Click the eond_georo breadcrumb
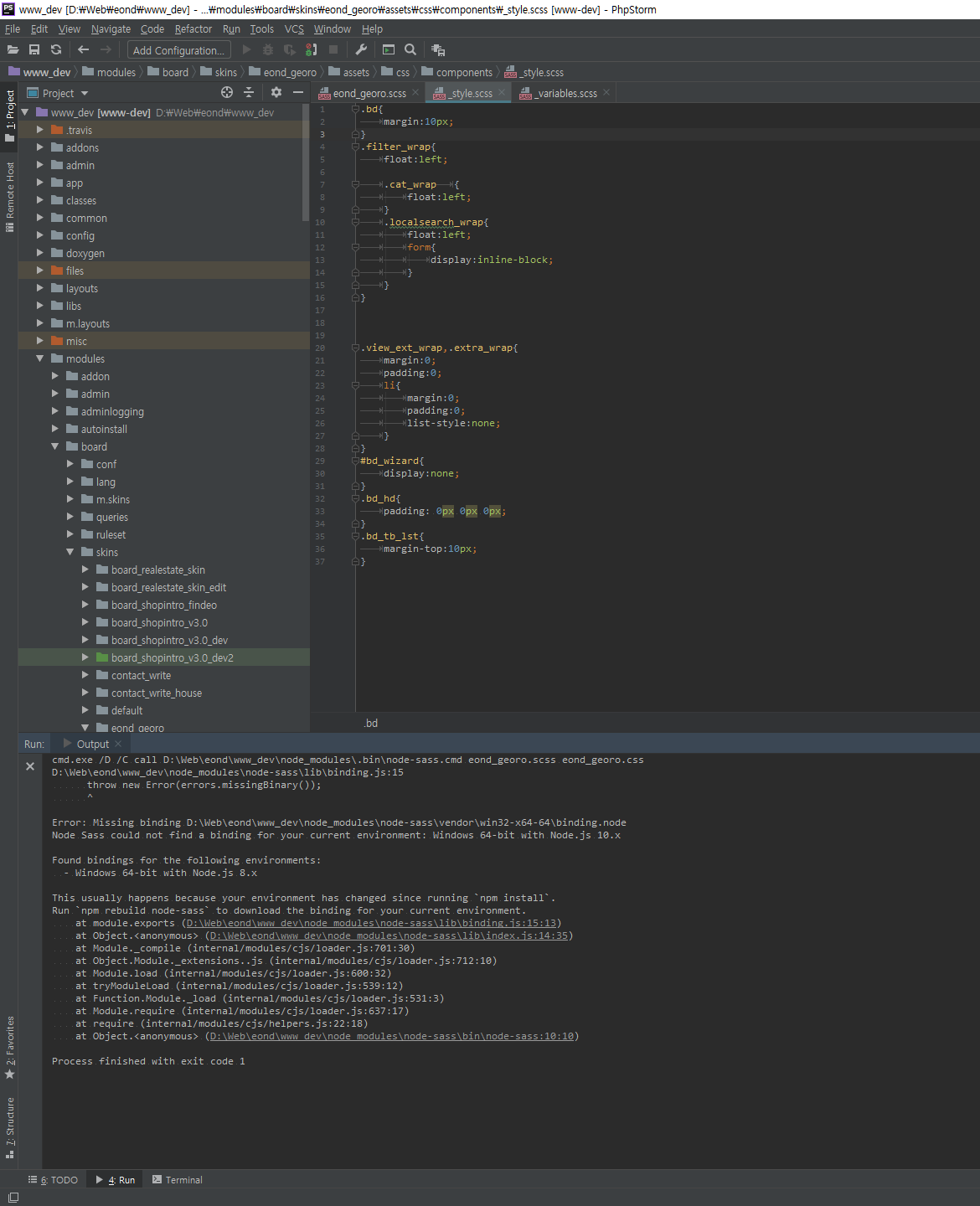The image size is (980, 1206). (283, 72)
